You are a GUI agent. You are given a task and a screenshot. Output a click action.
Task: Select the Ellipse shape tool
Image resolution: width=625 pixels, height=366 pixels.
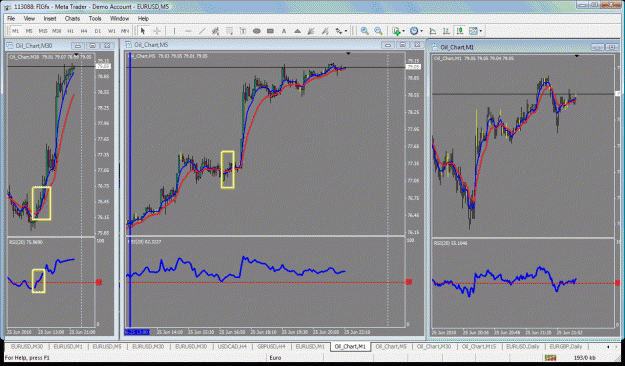pos(257,31)
